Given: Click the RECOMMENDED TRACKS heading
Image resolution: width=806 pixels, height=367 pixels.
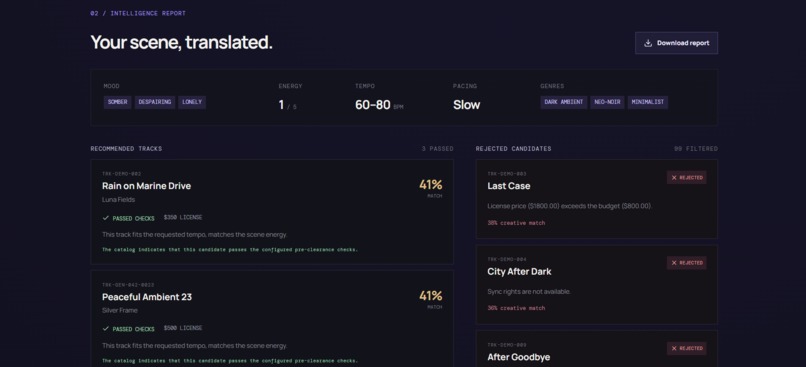Looking at the screenshot, I should pyautogui.click(x=126, y=149).
